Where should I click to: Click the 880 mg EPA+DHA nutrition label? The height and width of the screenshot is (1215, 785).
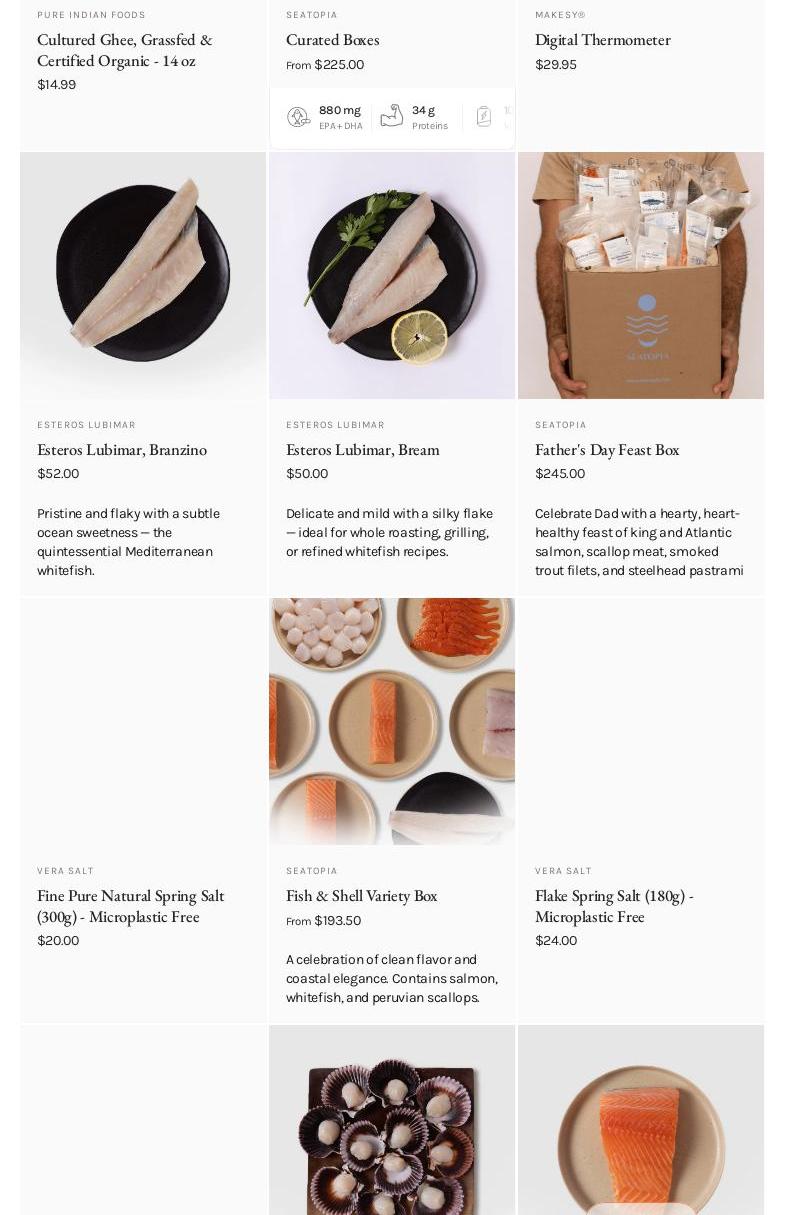pyautogui.click(x=341, y=117)
